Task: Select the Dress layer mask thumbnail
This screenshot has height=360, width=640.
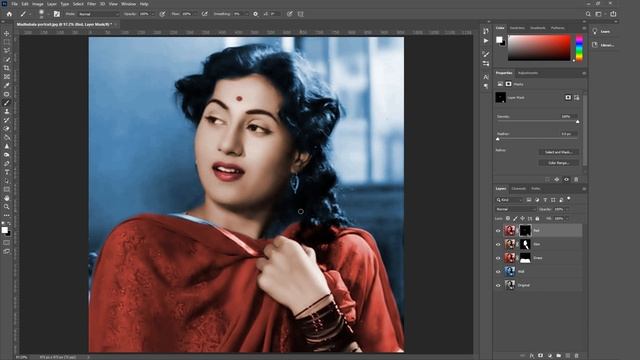Action: pos(525,258)
